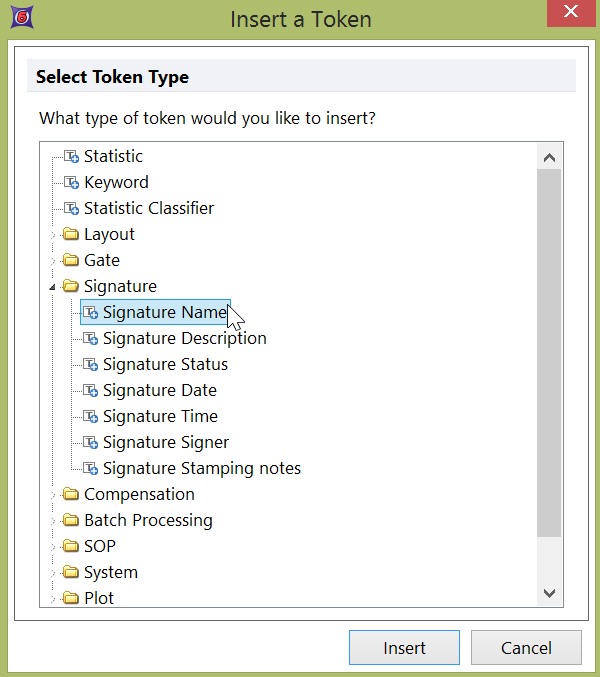Click the Statistic Classifier token icon
This screenshot has width=600, height=677.
(x=71, y=208)
